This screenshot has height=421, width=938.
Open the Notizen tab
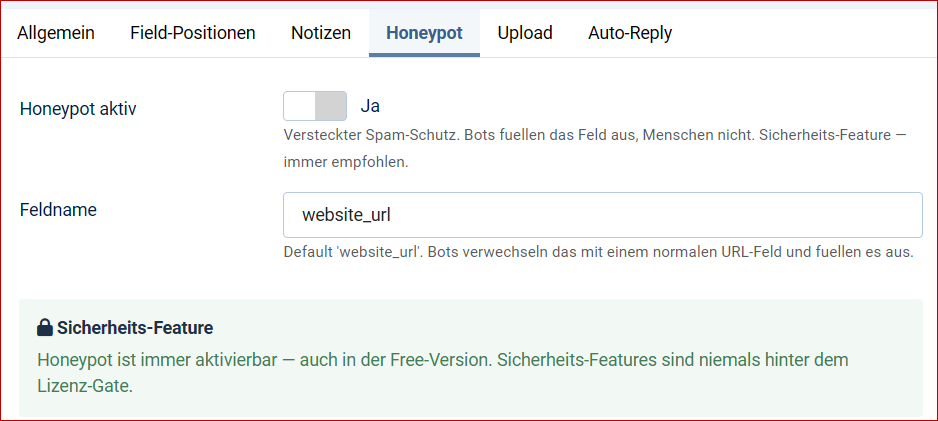coord(321,33)
